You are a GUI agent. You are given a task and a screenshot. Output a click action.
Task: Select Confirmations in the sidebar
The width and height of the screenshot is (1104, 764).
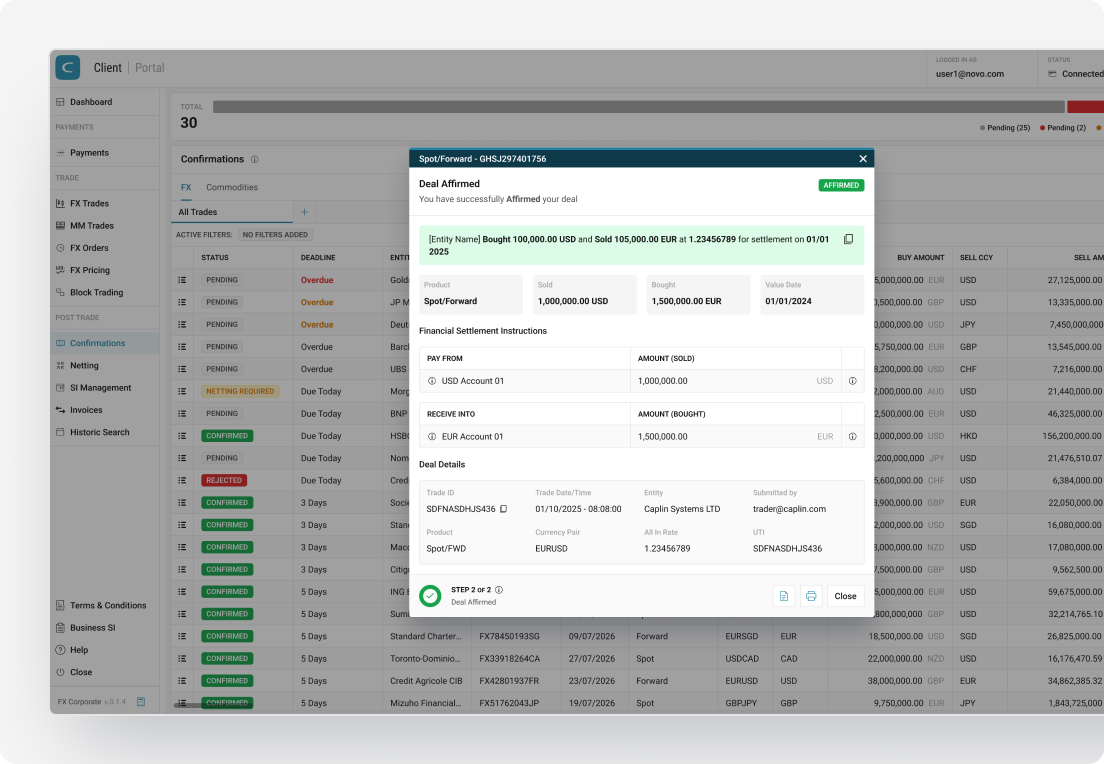104,344
